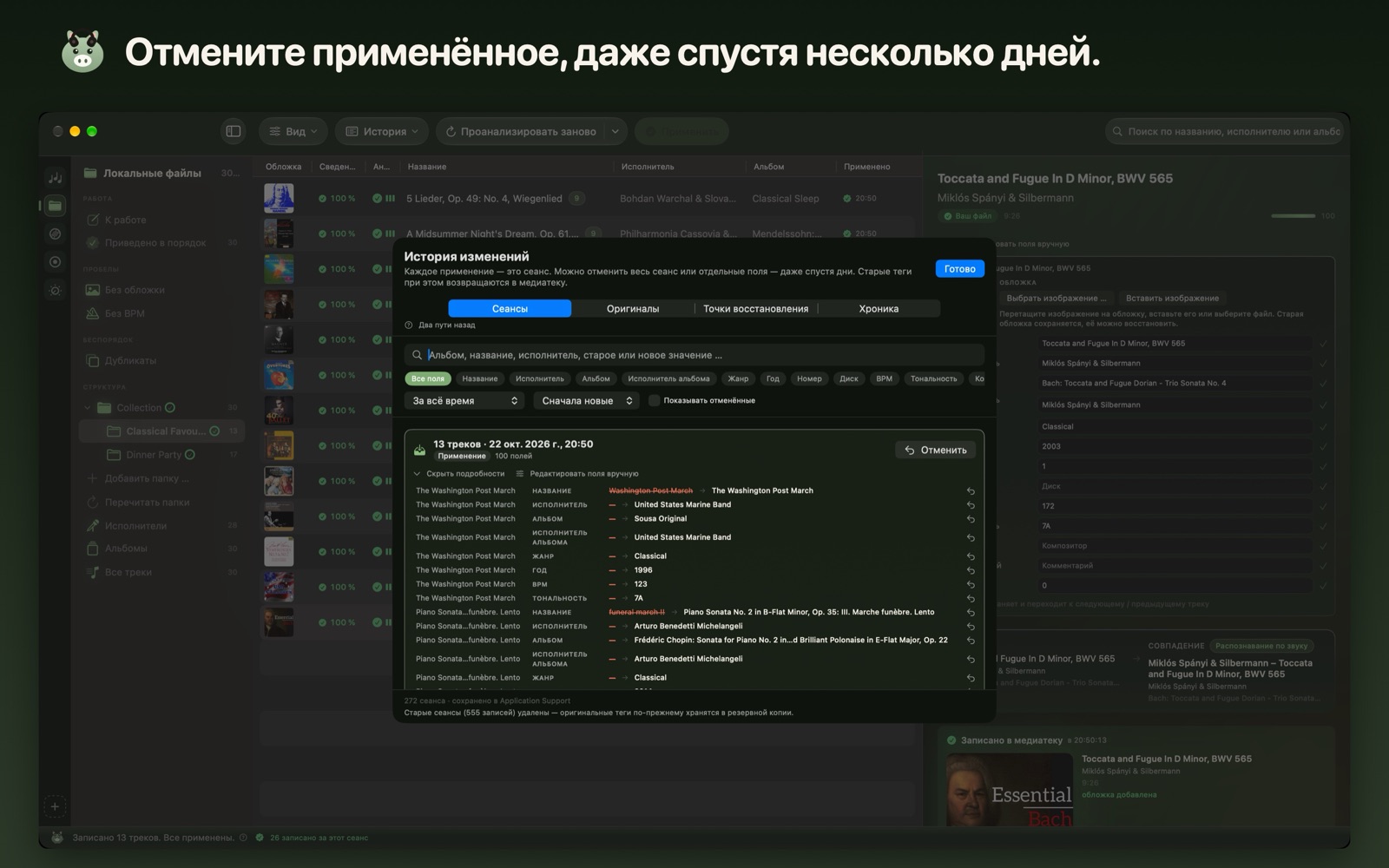This screenshot has width=1389, height=868.
Task: Open the record-circle icon in left rail
Action: (x=55, y=261)
